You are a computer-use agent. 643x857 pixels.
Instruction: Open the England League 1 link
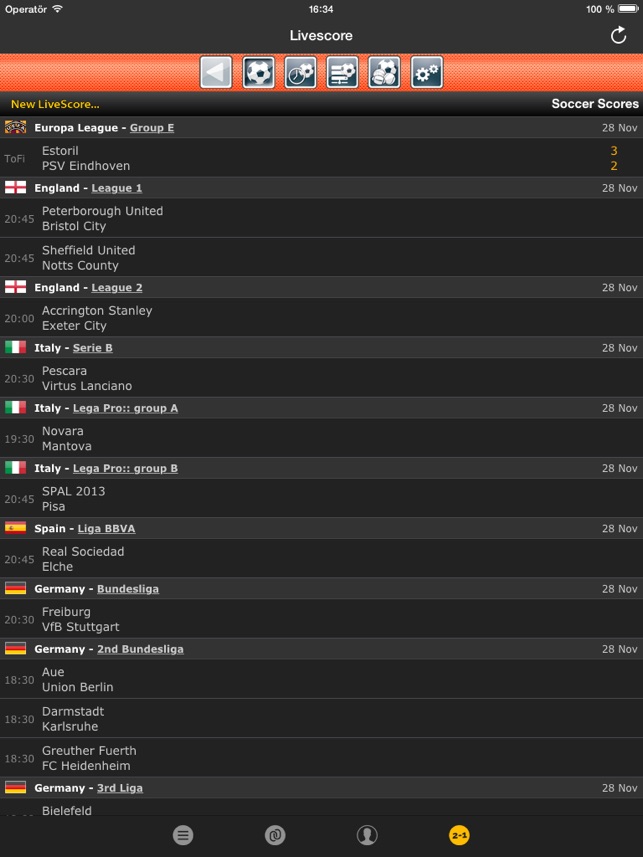pyautogui.click(x=117, y=188)
